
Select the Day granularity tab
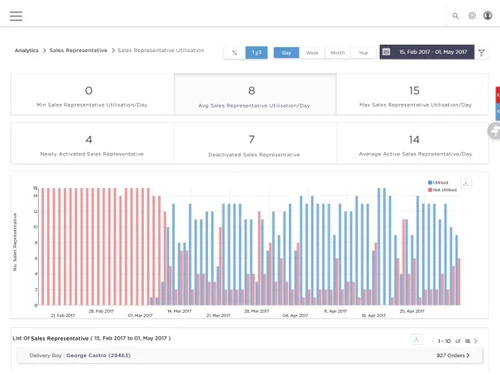pos(286,53)
